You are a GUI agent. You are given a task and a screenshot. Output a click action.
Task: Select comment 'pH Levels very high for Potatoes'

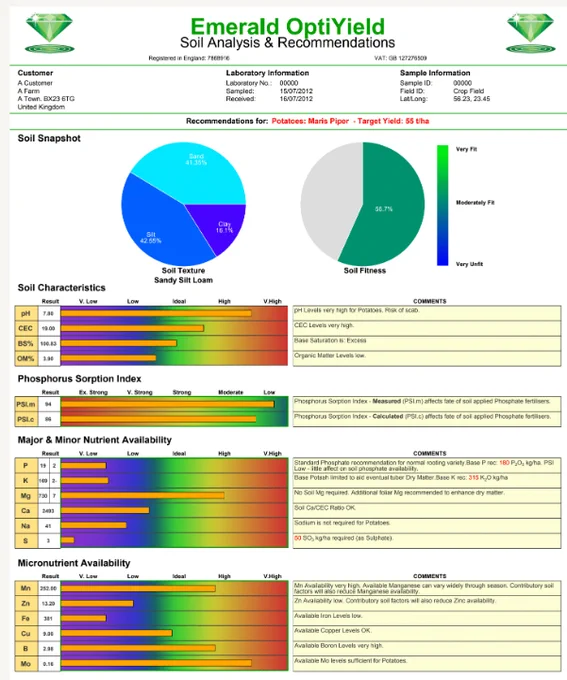[357, 311]
